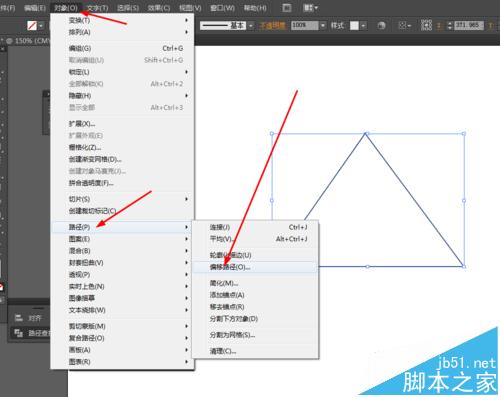Select 锁定(L) submenu entry

(x=122, y=72)
